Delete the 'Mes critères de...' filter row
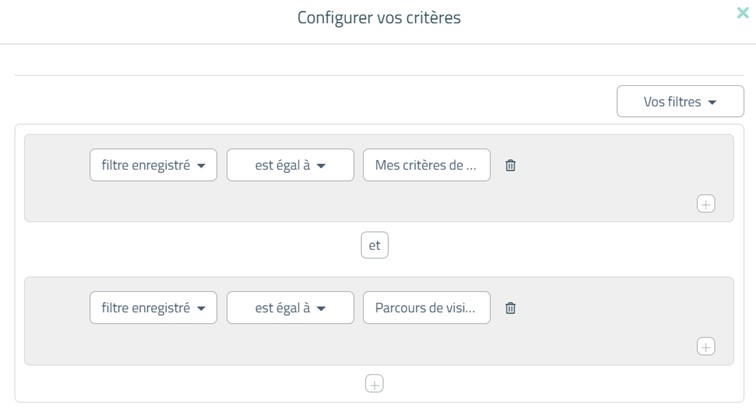This screenshot has width=756, height=415. click(x=510, y=165)
